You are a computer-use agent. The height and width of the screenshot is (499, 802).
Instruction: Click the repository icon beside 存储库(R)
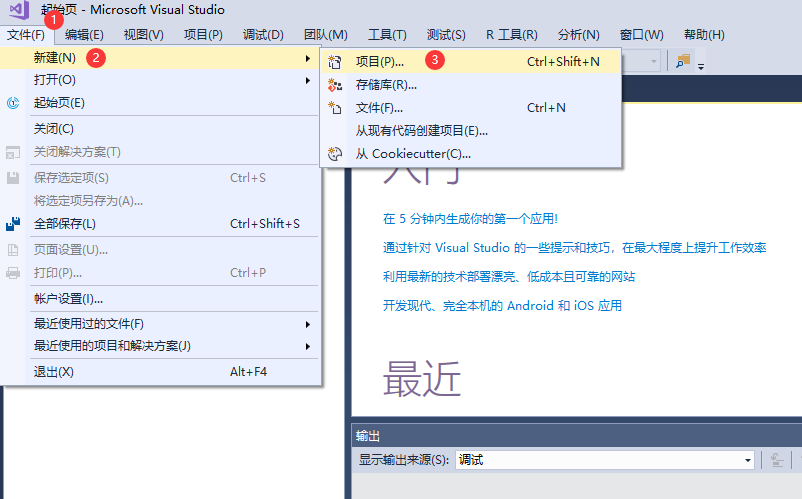pyautogui.click(x=335, y=85)
